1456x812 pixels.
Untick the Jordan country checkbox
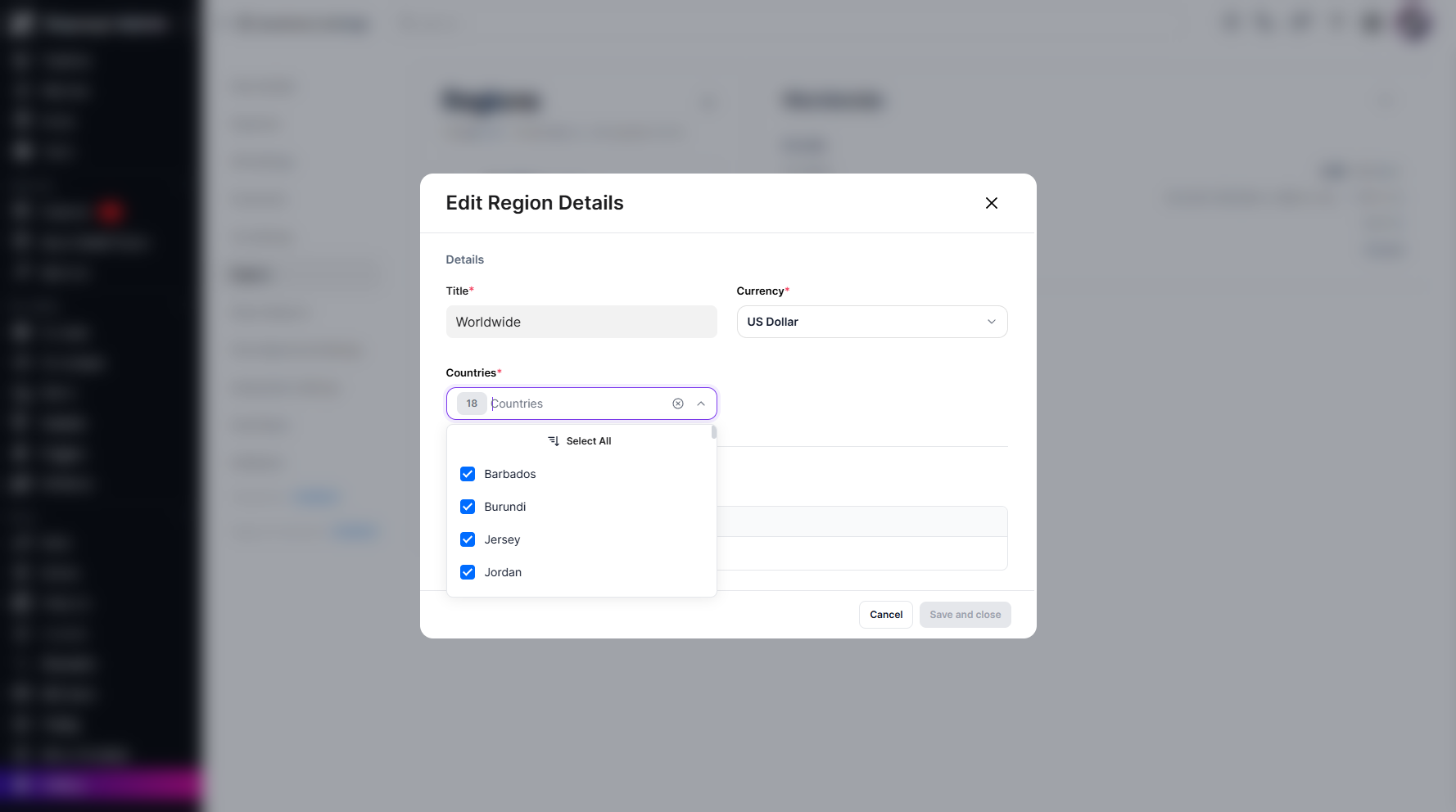[x=468, y=572]
